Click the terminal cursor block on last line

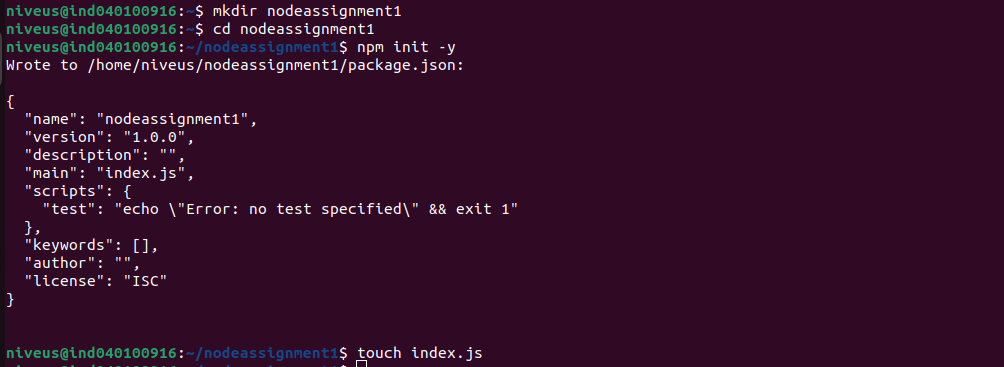[x=362, y=364]
